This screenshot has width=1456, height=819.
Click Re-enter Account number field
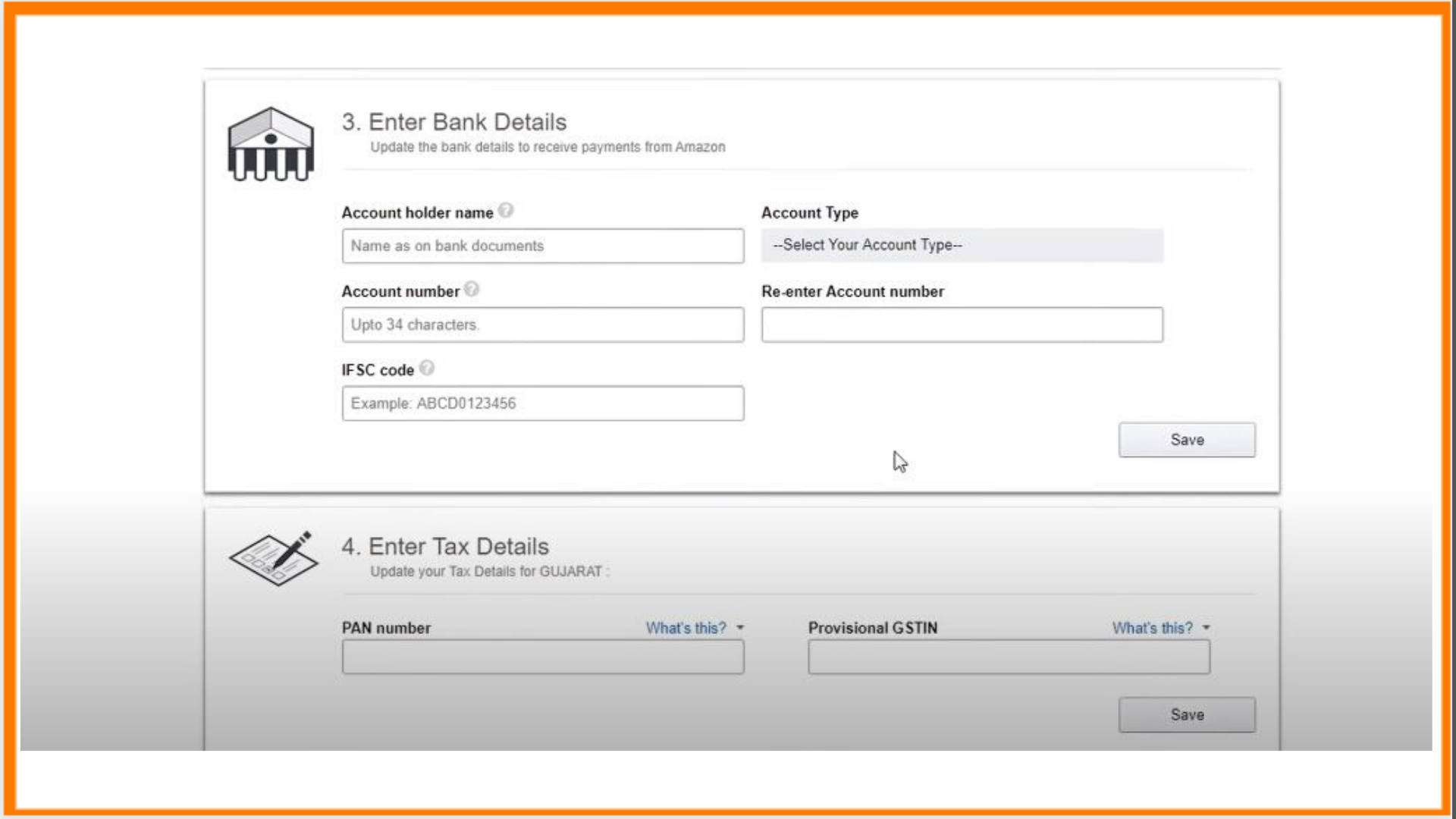pyautogui.click(x=962, y=324)
